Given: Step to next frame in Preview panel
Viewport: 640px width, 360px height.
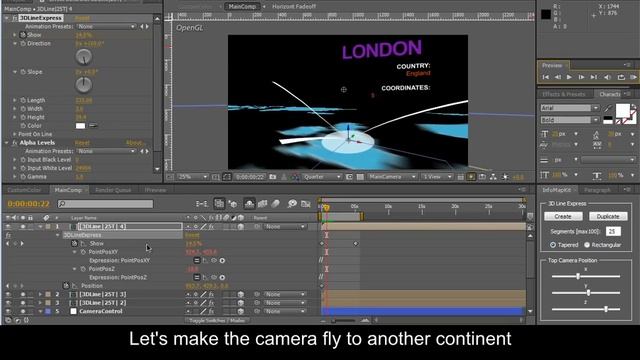Looking at the screenshot, I should 581,77.
